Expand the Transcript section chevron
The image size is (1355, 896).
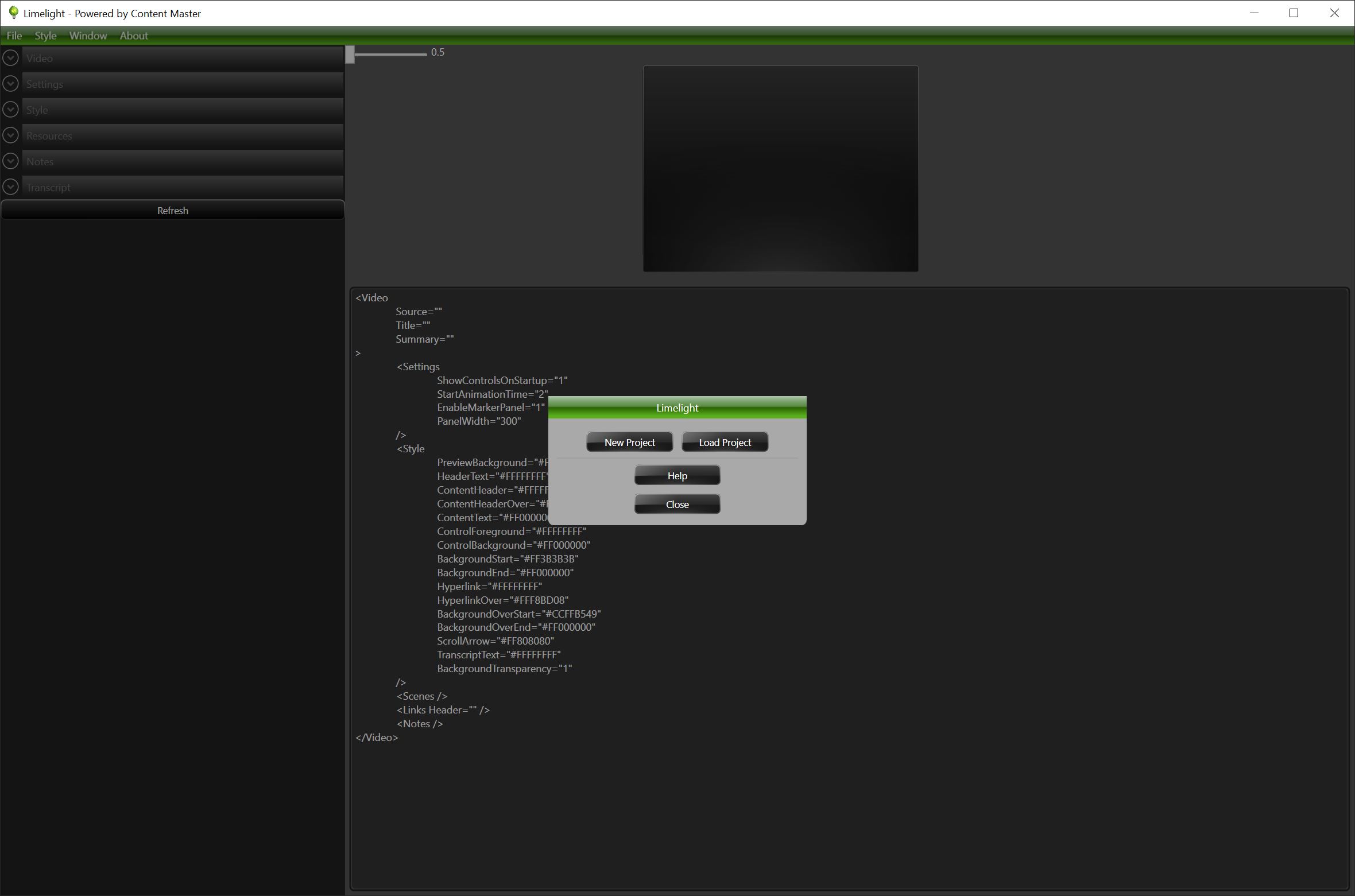[x=10, y=187]
